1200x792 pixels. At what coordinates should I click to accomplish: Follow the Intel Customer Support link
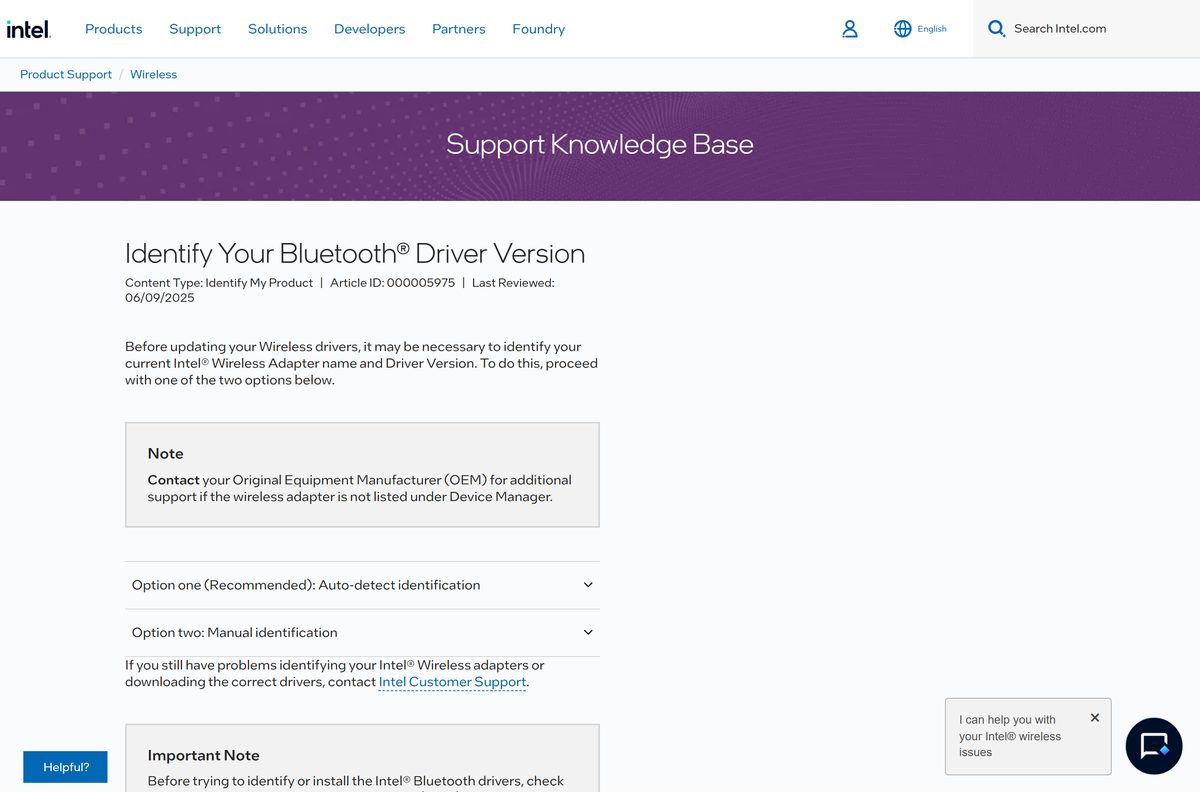tap(452, 682)
